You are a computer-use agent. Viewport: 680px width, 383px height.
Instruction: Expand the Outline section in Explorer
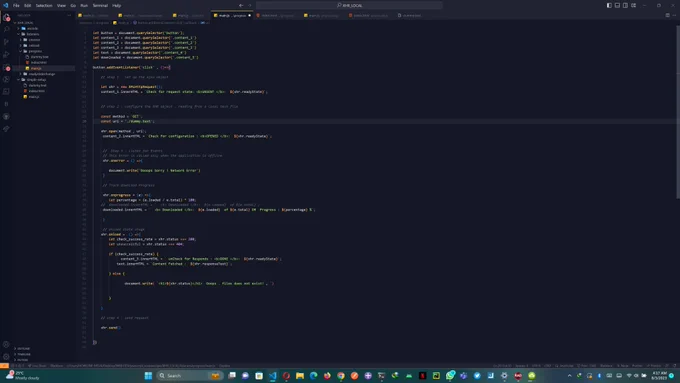[23, 348]
